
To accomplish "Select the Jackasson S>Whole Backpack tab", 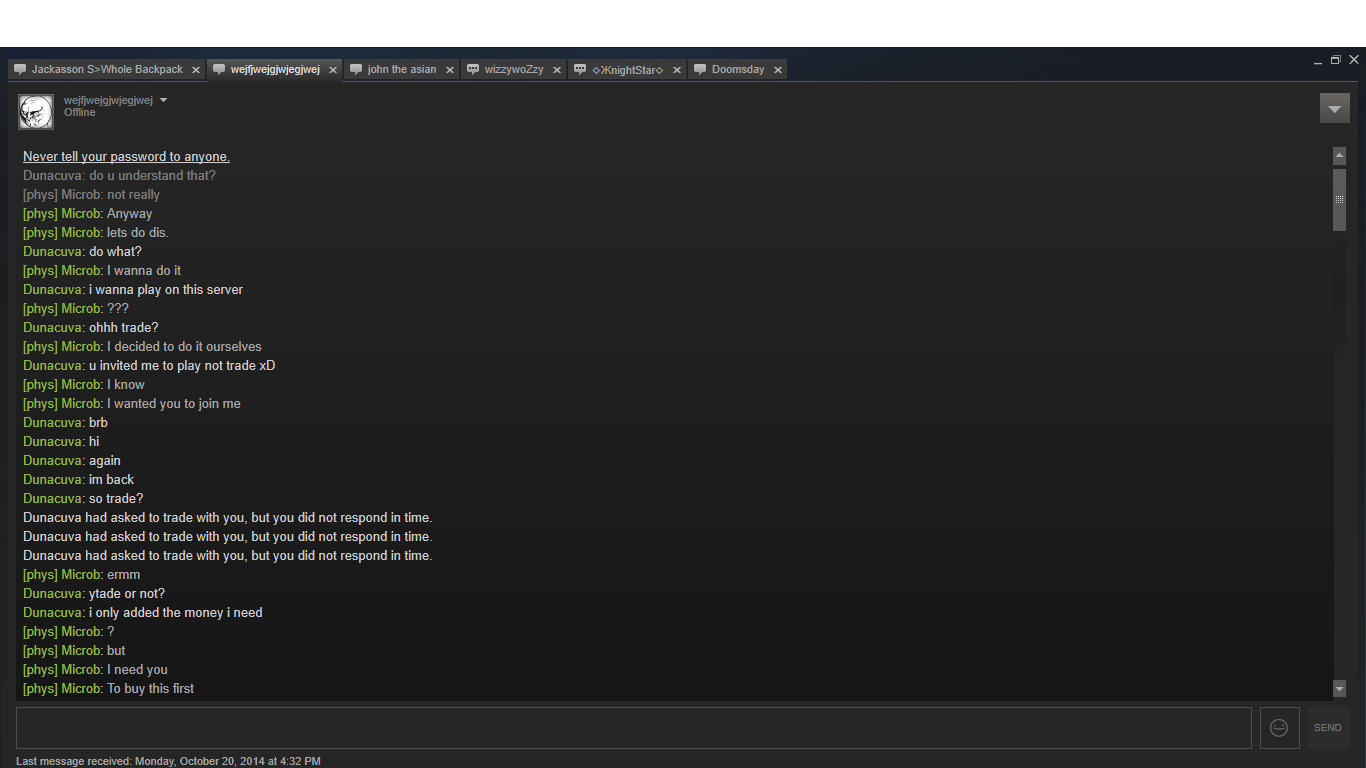I will pyautogui.click(x=106, y=70).
